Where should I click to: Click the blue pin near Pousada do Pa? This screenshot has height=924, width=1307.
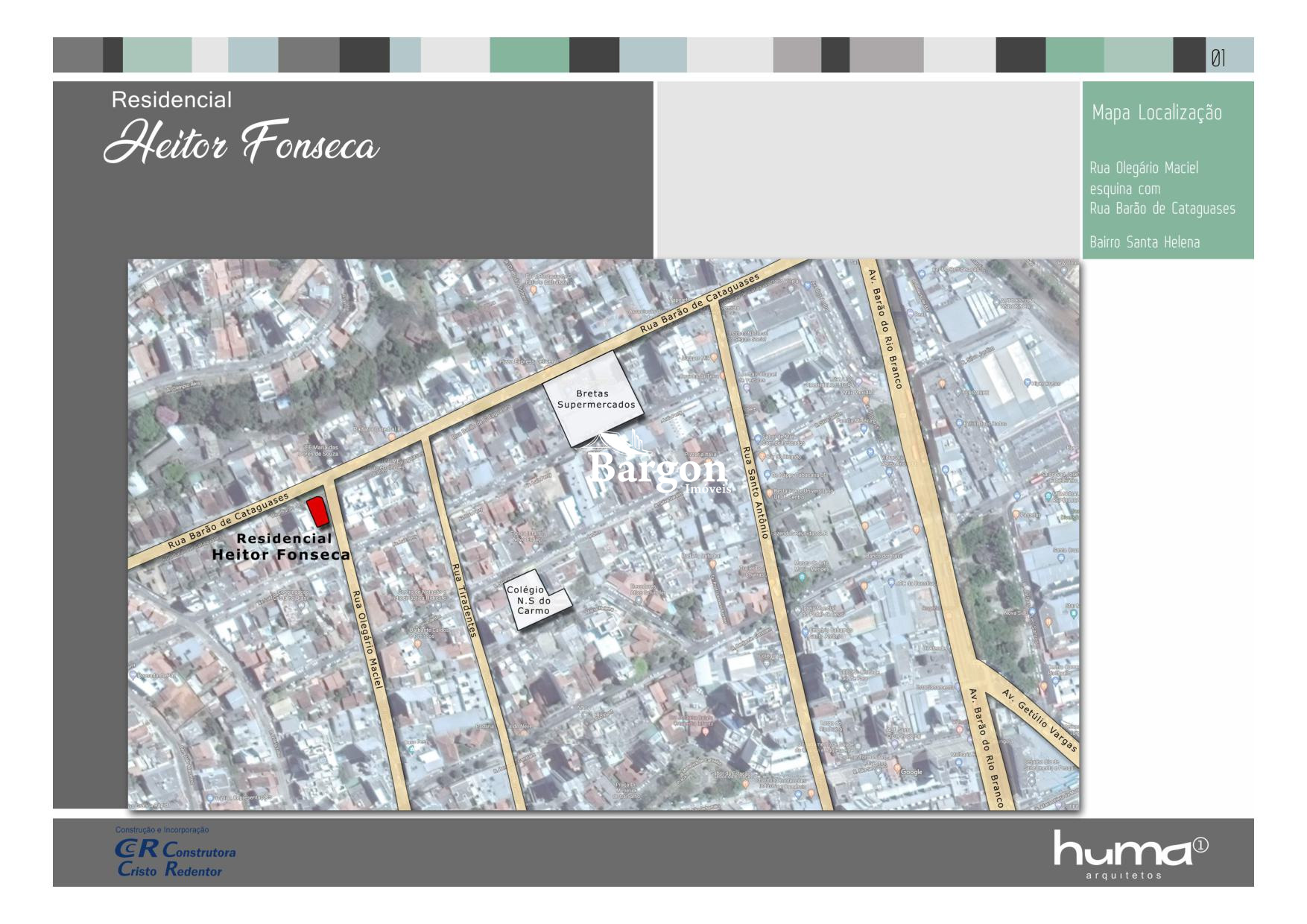click(x=132, y=675)
